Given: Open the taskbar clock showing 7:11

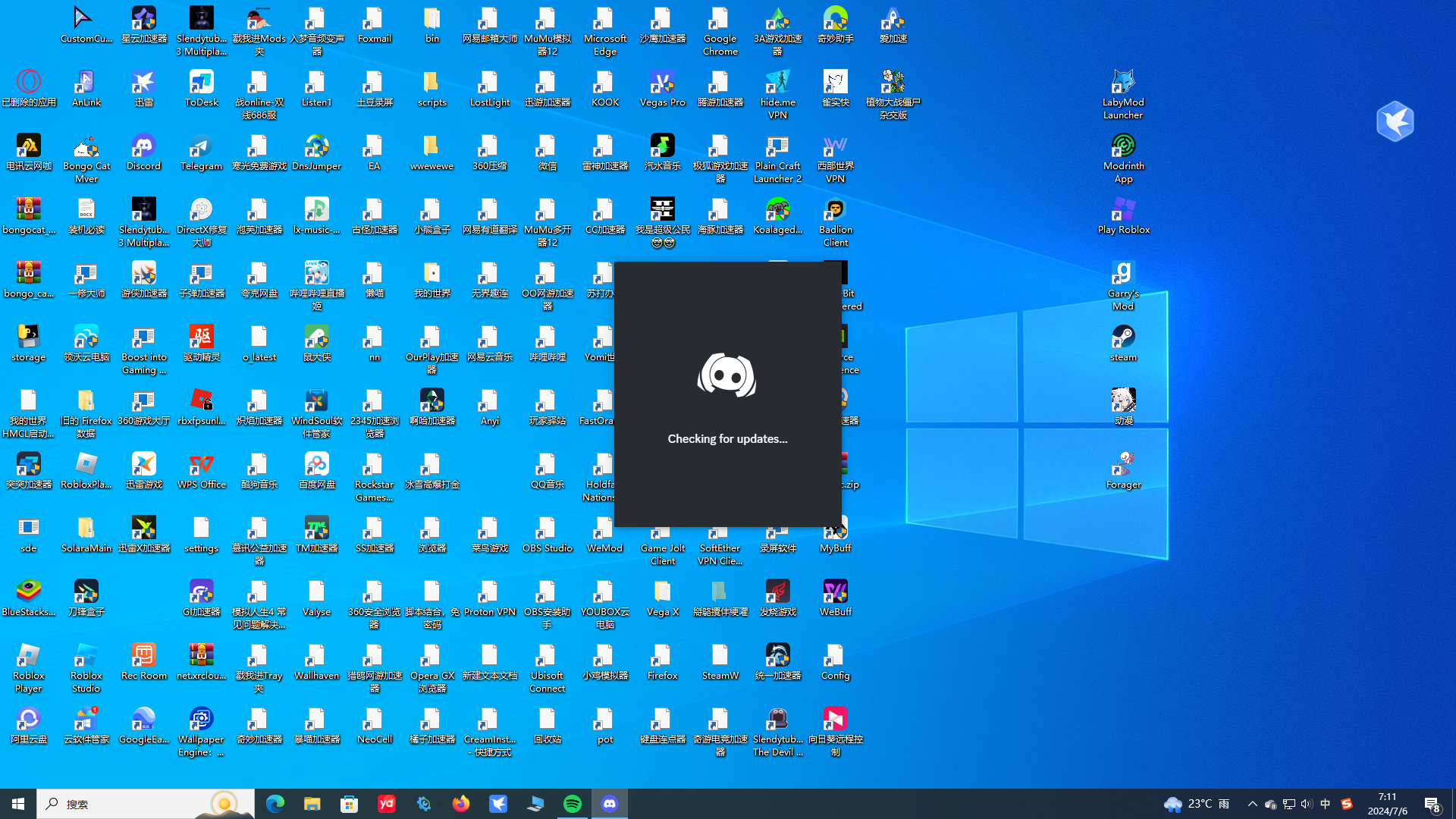Looking at the screenshot, I should (x=1387, y=804).
